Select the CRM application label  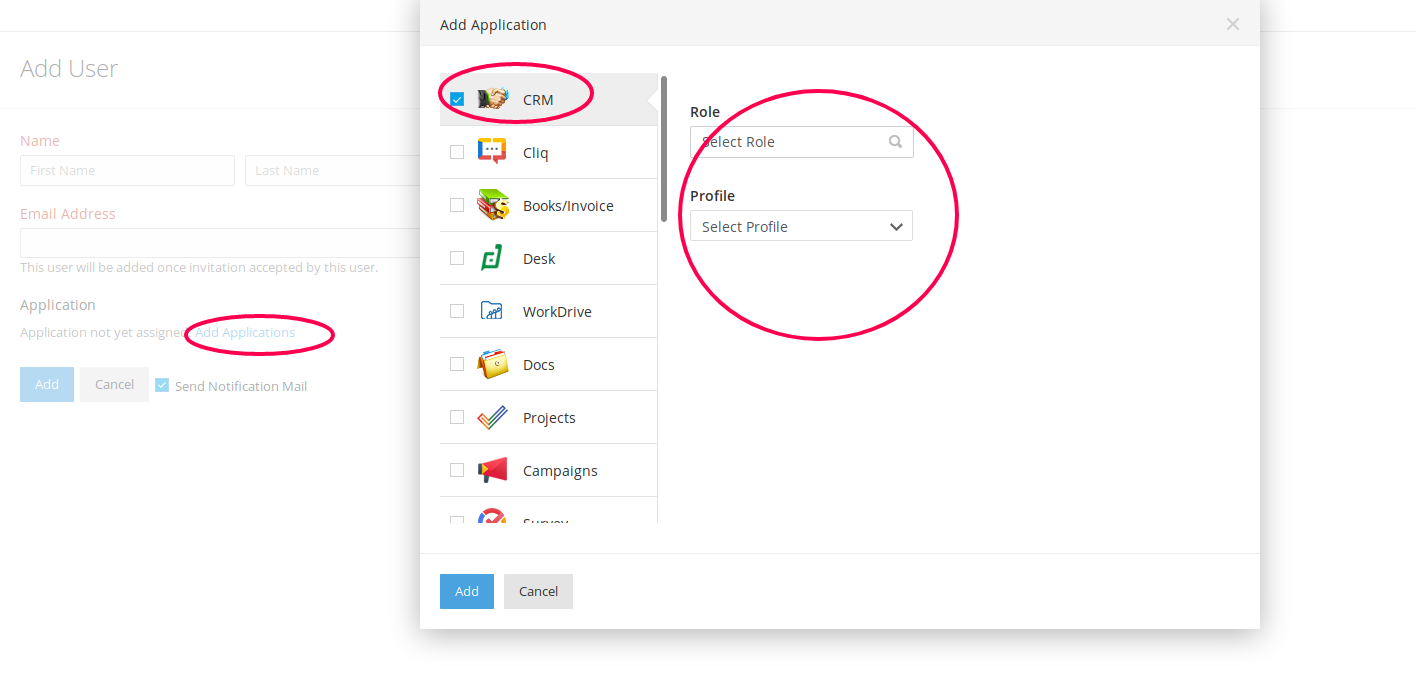click(x=538, y=100)
